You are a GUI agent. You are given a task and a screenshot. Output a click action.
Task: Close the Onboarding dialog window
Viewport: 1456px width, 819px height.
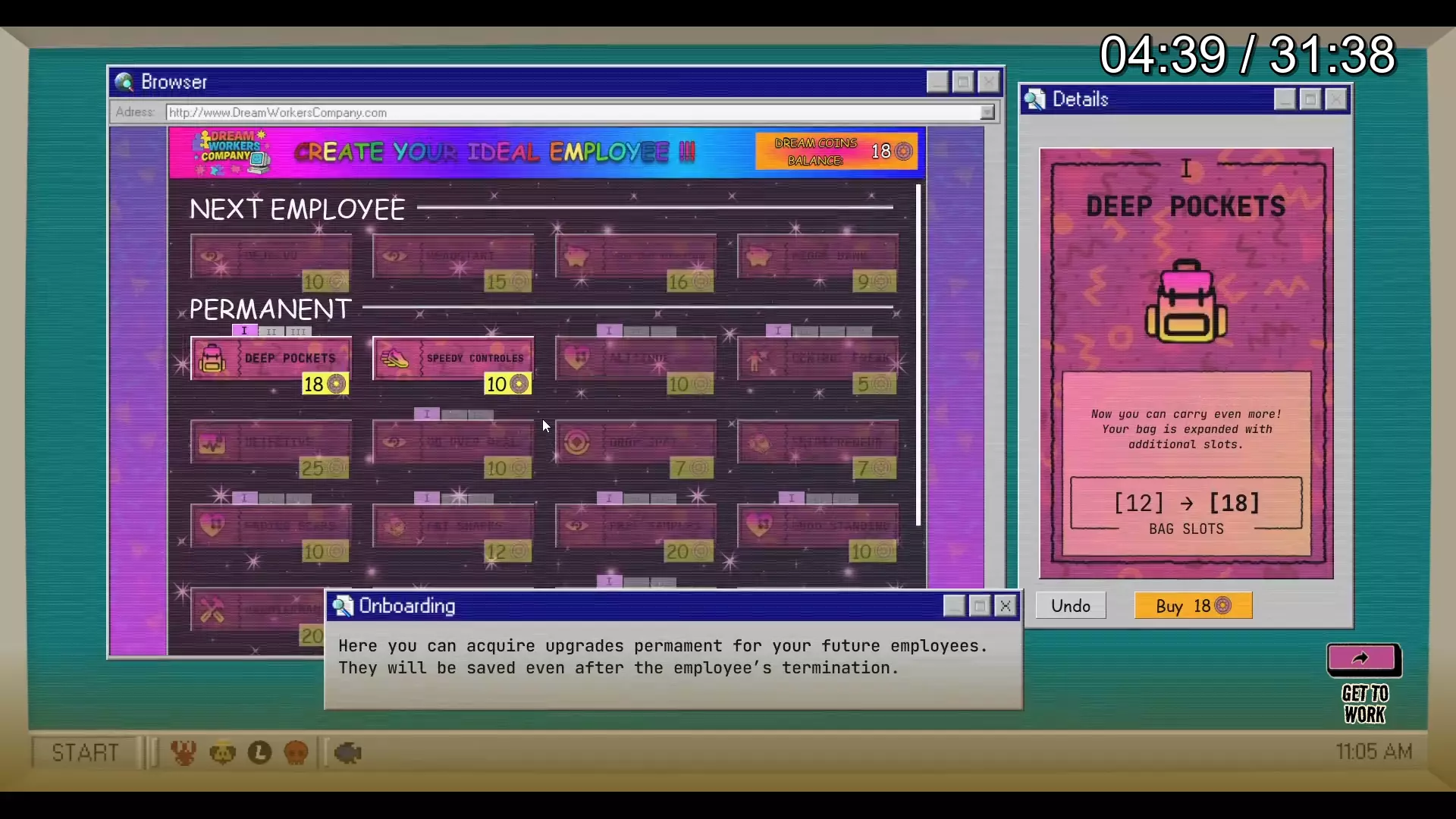(x=1006, y=606)
